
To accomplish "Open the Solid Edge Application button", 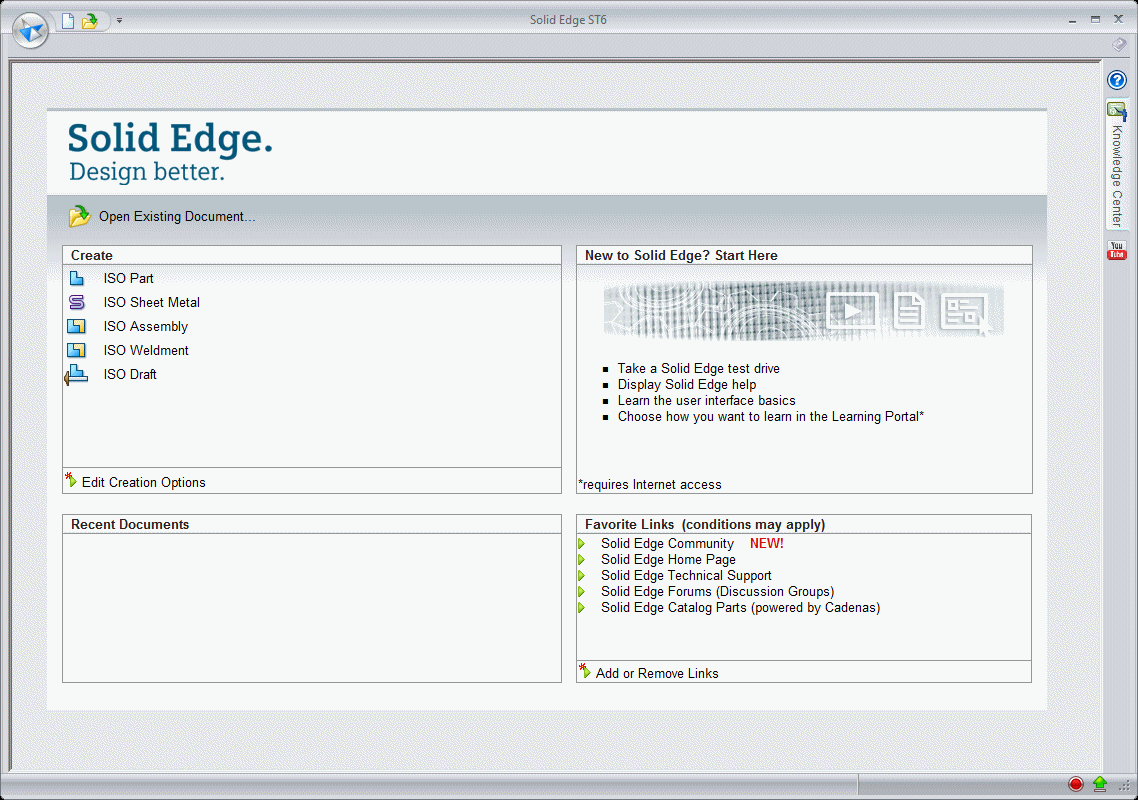I will pyautogui.click(x=30, y=30).
